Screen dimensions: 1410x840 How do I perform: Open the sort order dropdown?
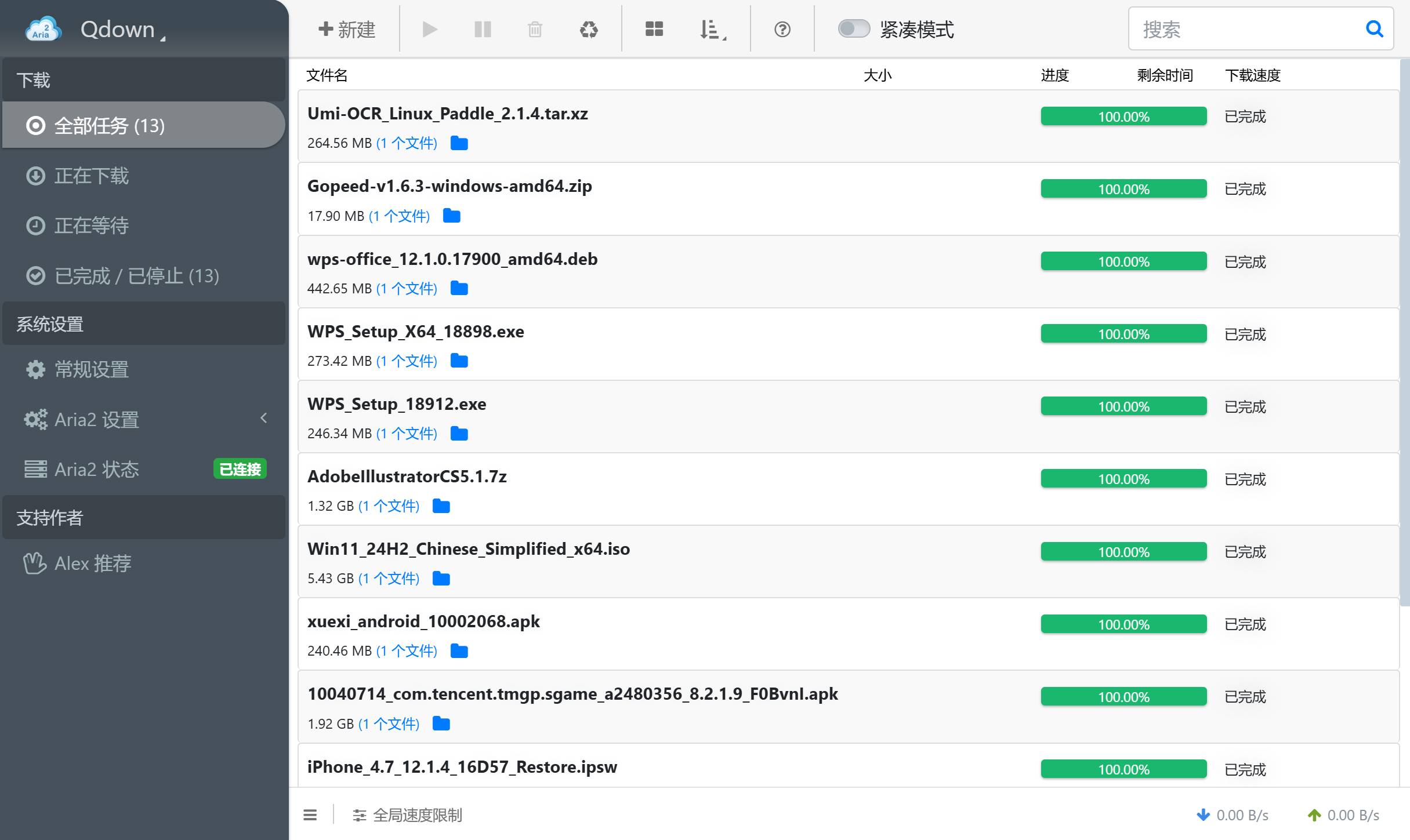click(x=713, y=29)
